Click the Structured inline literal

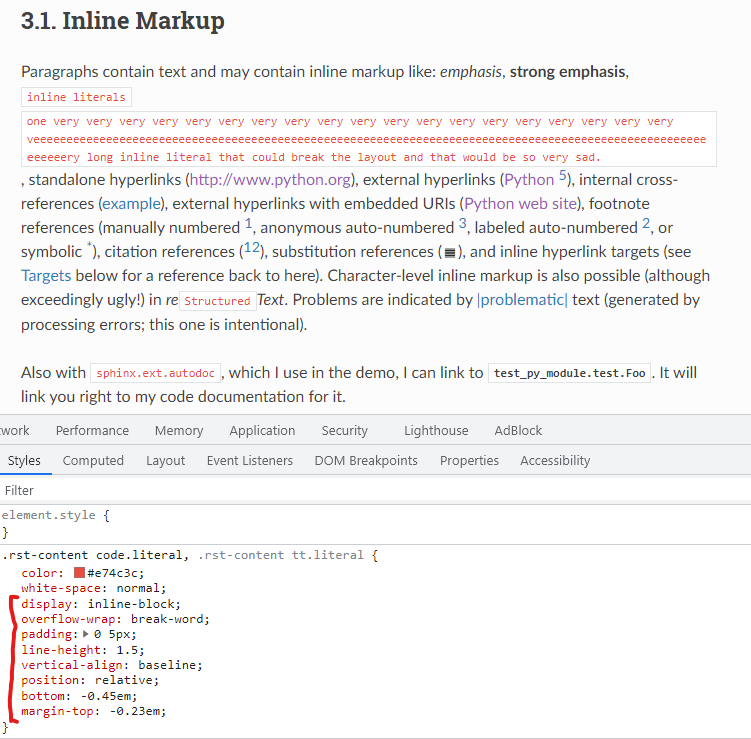click(217, 301)
